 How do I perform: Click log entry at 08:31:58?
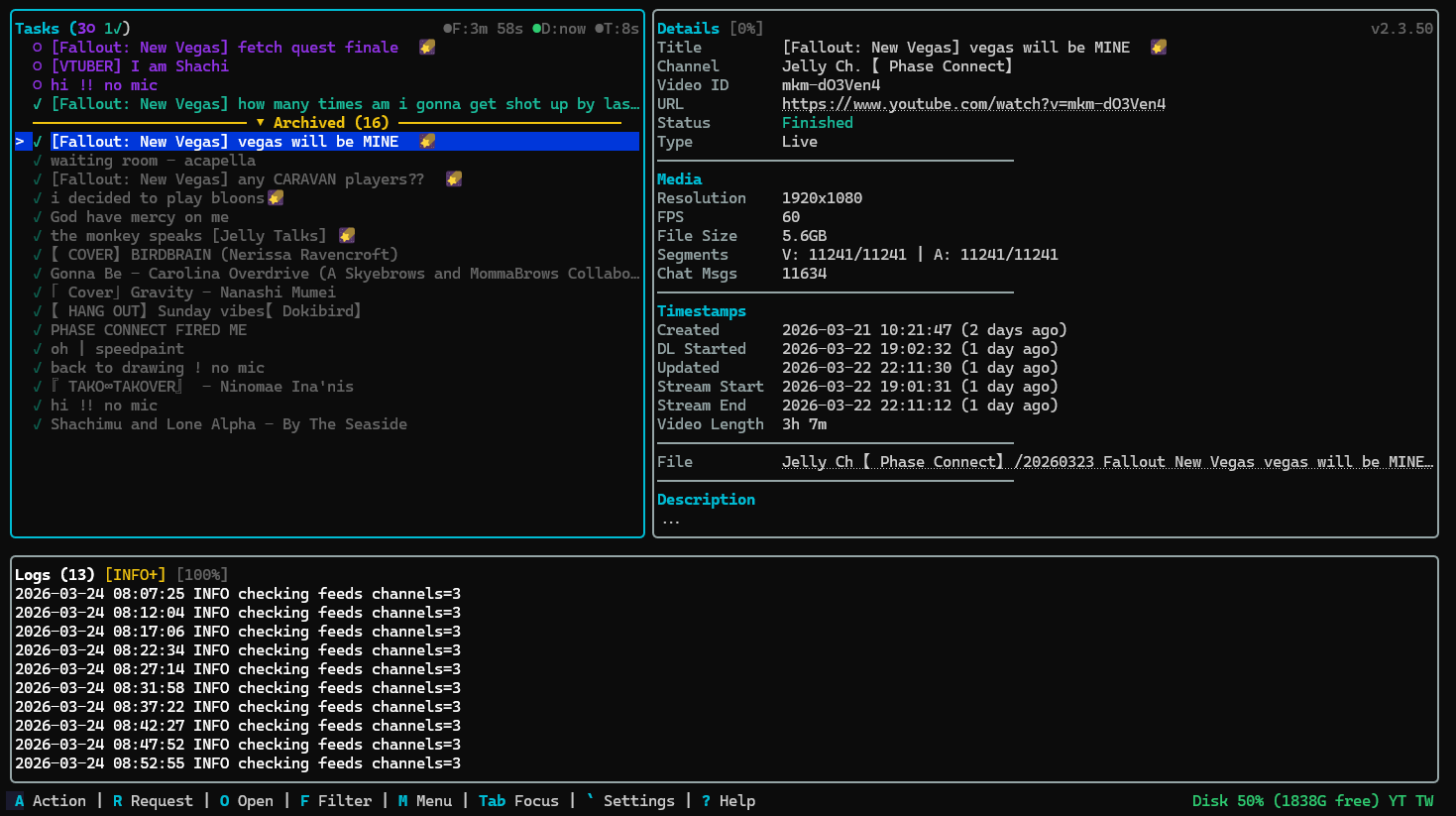[238, 688]
